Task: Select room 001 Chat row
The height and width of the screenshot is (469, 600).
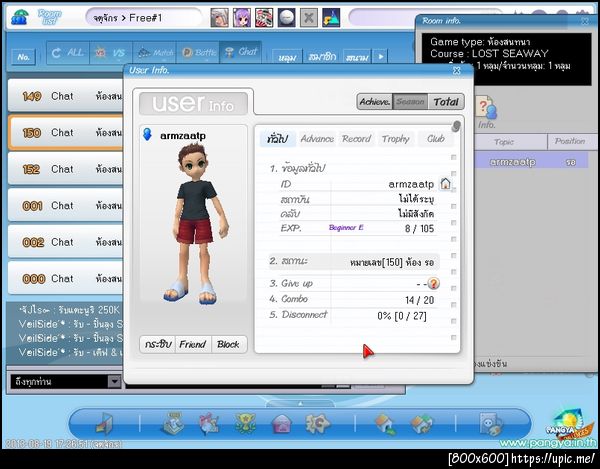Action: [66, 205]
